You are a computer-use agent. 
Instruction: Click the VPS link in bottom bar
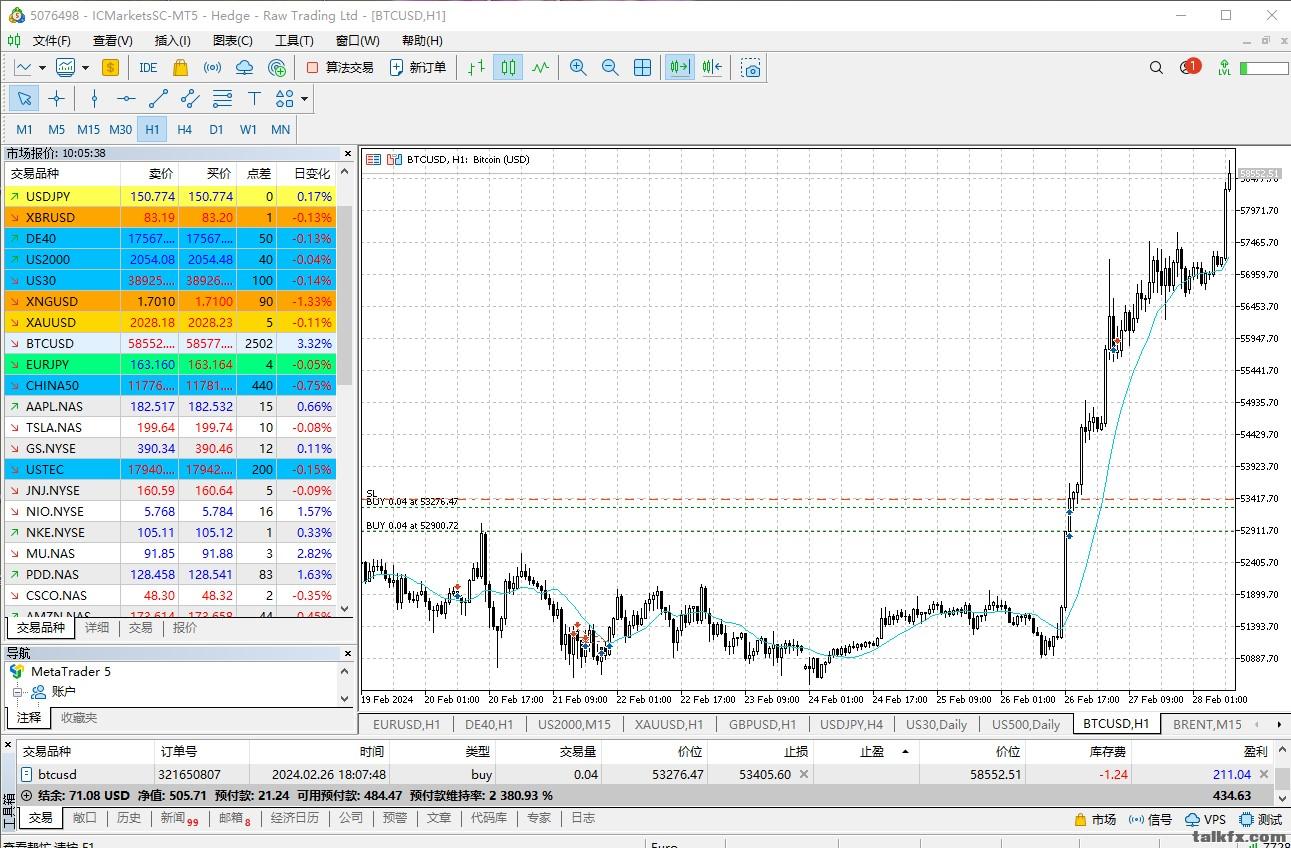[x=1205, y=819]
